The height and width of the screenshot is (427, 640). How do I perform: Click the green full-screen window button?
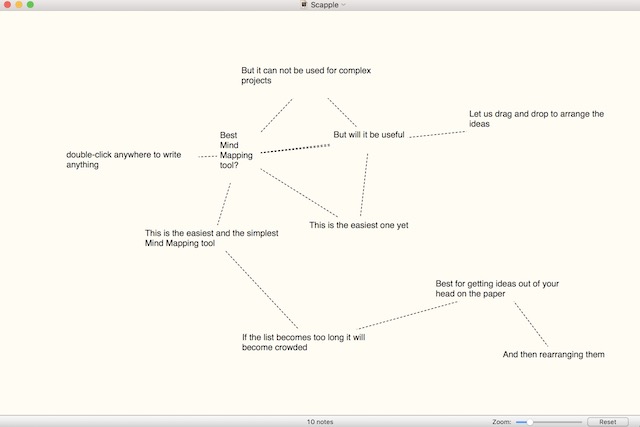(x=30, y=4)
